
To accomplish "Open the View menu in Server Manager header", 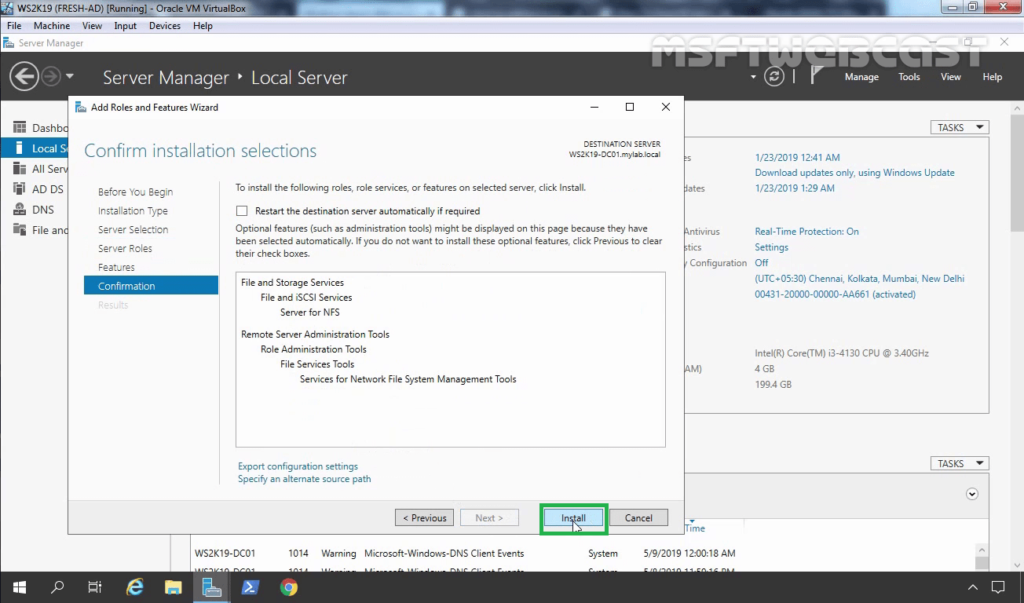I will click(950, 77).
